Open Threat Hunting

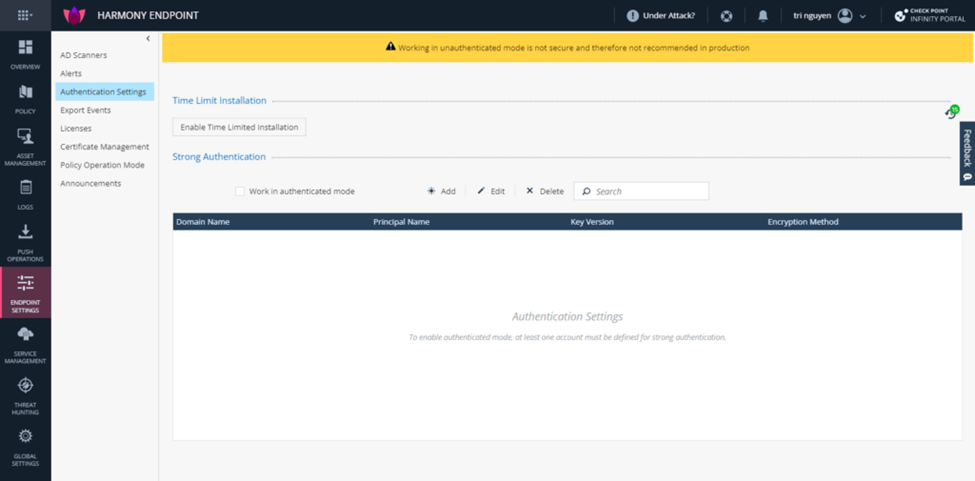pos(25,395)
